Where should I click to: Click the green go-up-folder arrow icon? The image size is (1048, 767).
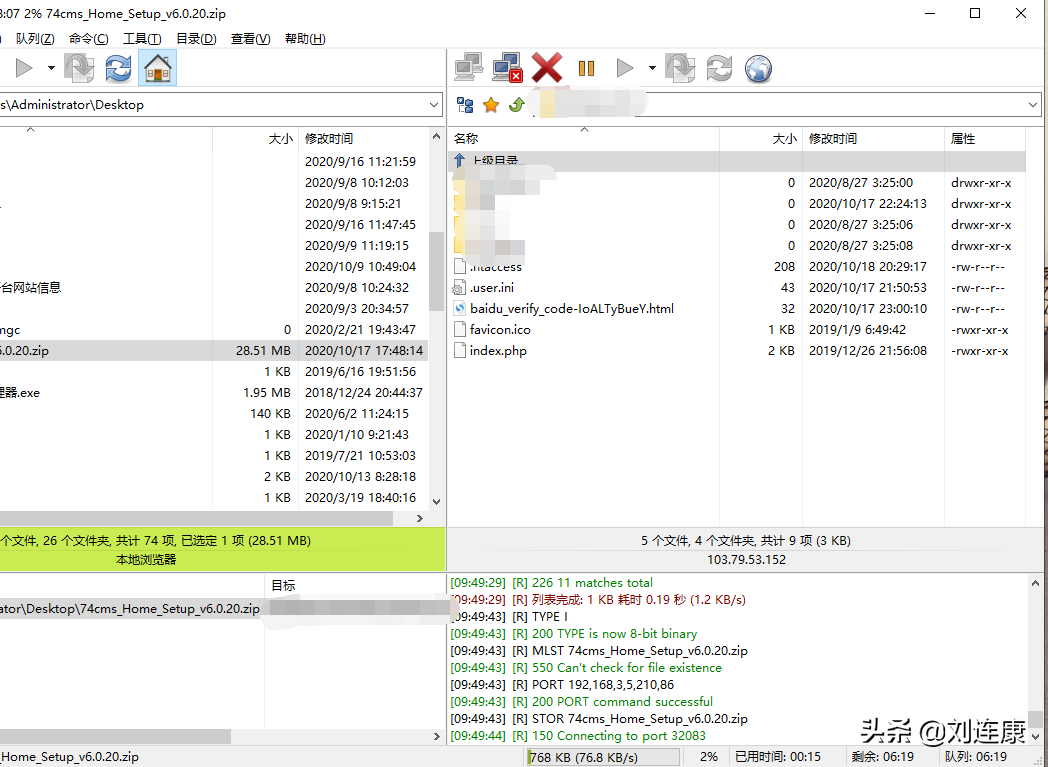516,105
